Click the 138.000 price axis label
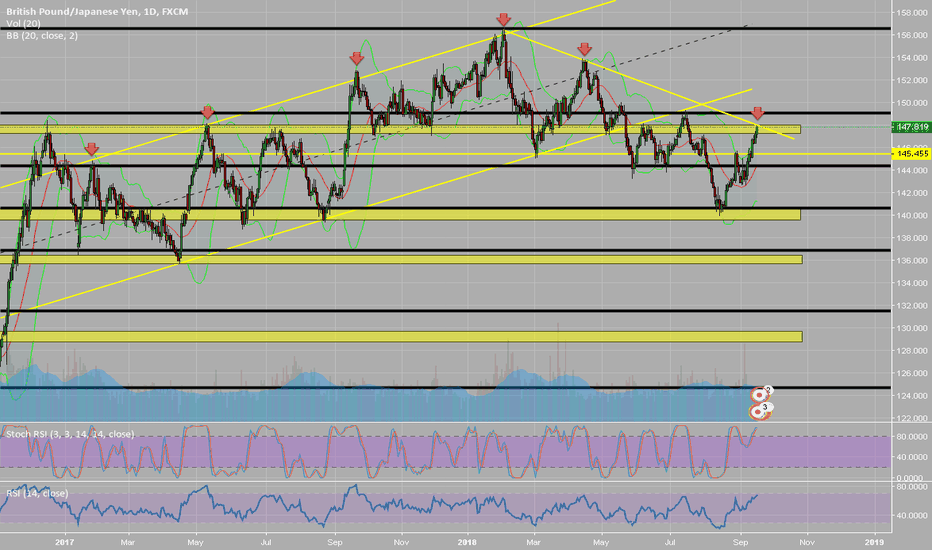The width and height of the screenshot is (932, 550). (x=912, y=238)
